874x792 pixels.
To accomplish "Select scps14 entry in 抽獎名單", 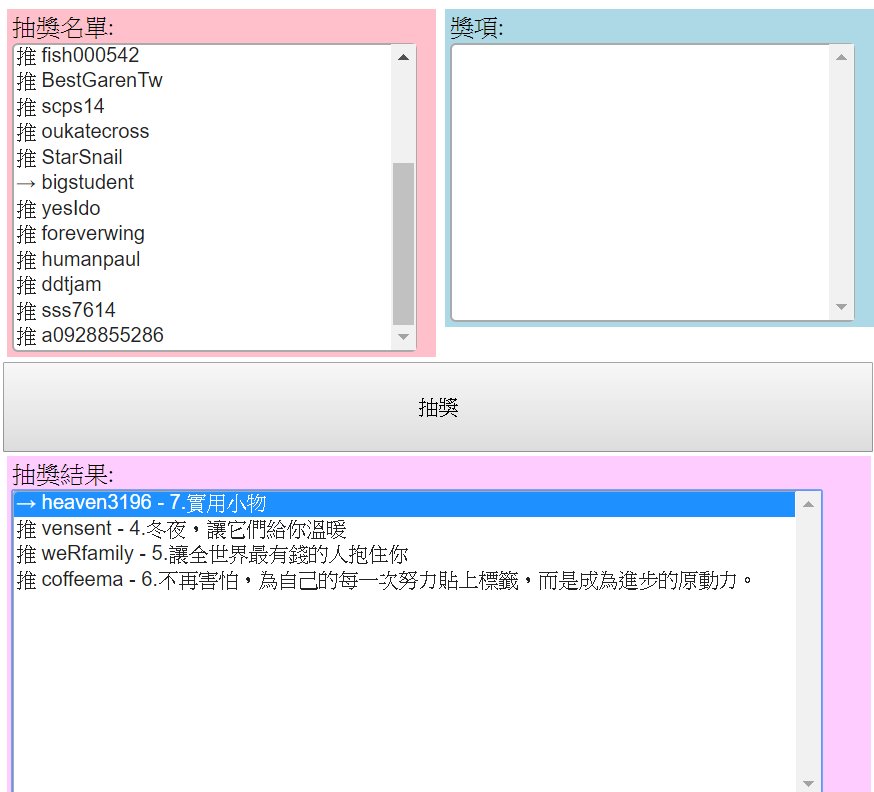I will tap(203, 106).
